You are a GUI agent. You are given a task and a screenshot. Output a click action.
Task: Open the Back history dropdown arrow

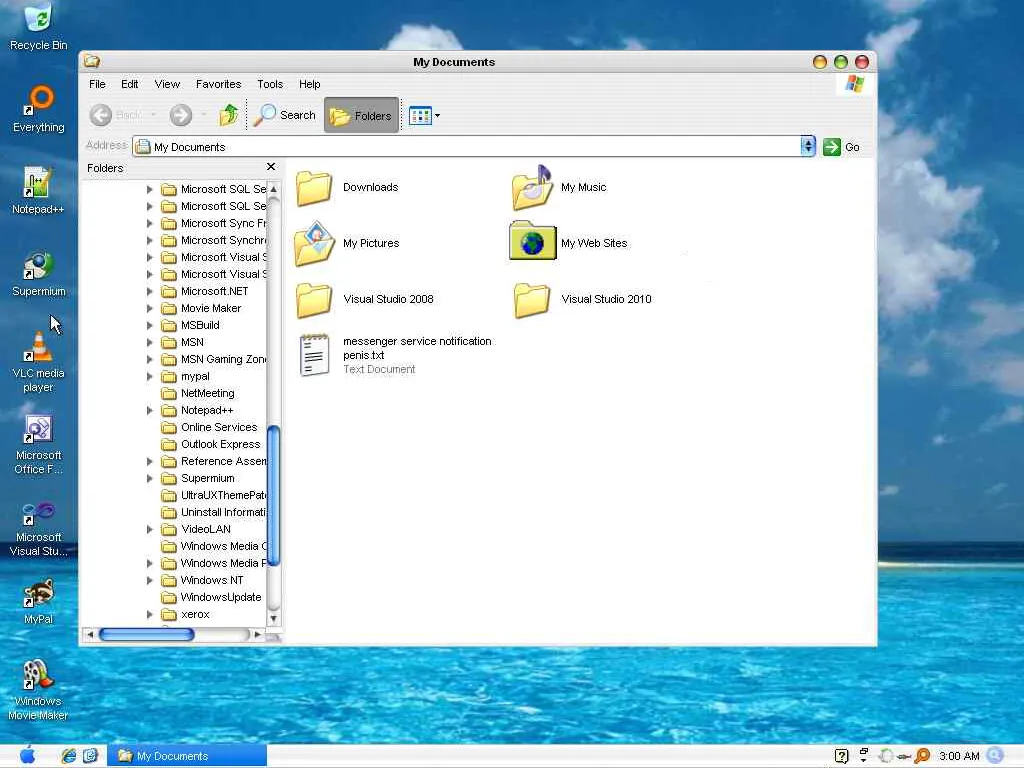click(x=153, y=115)
